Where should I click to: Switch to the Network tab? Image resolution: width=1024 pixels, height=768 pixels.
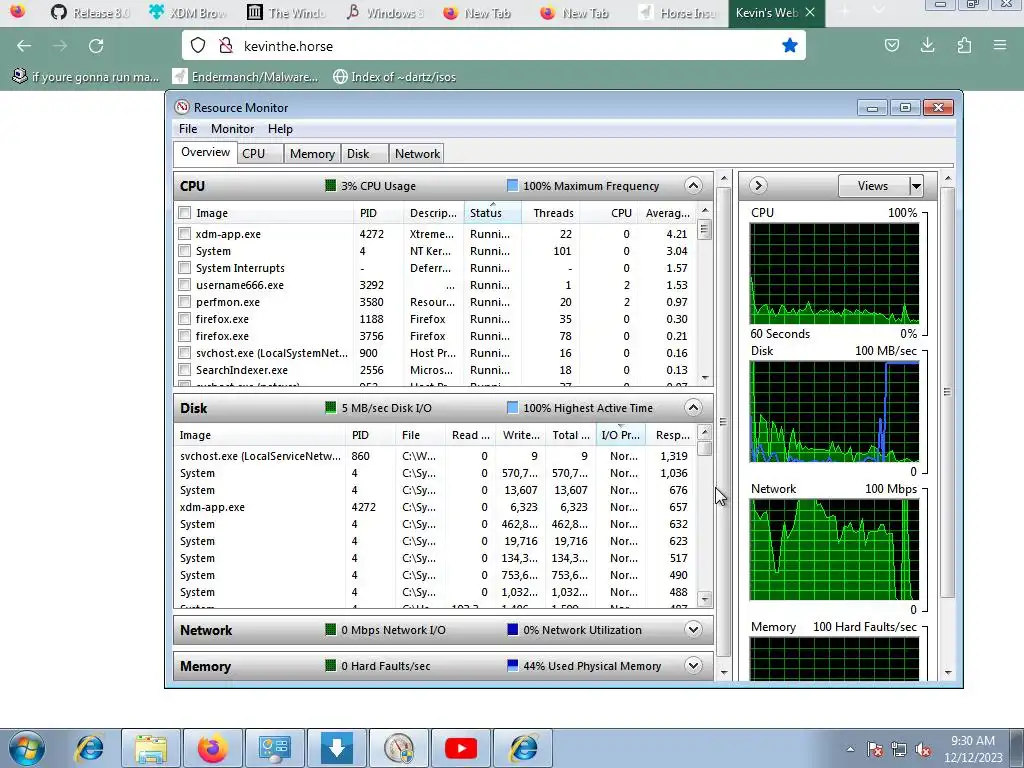pyautogui.click(x=417, y=153)
